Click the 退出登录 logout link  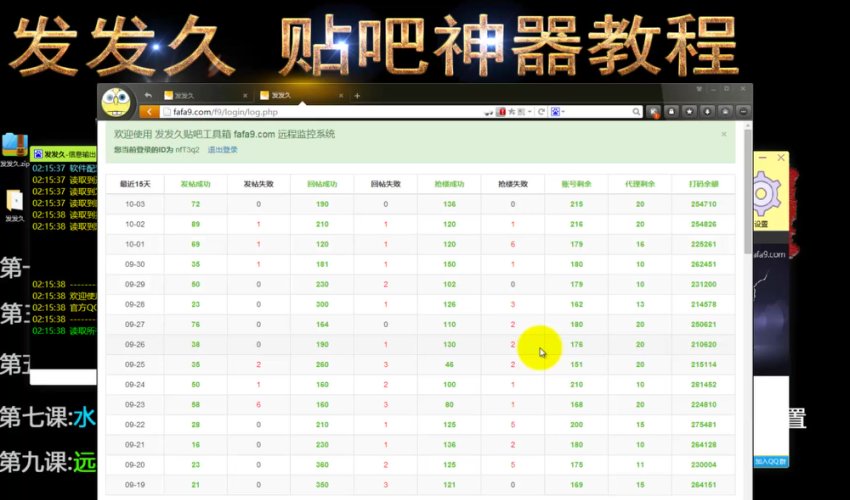coord(223,150)
